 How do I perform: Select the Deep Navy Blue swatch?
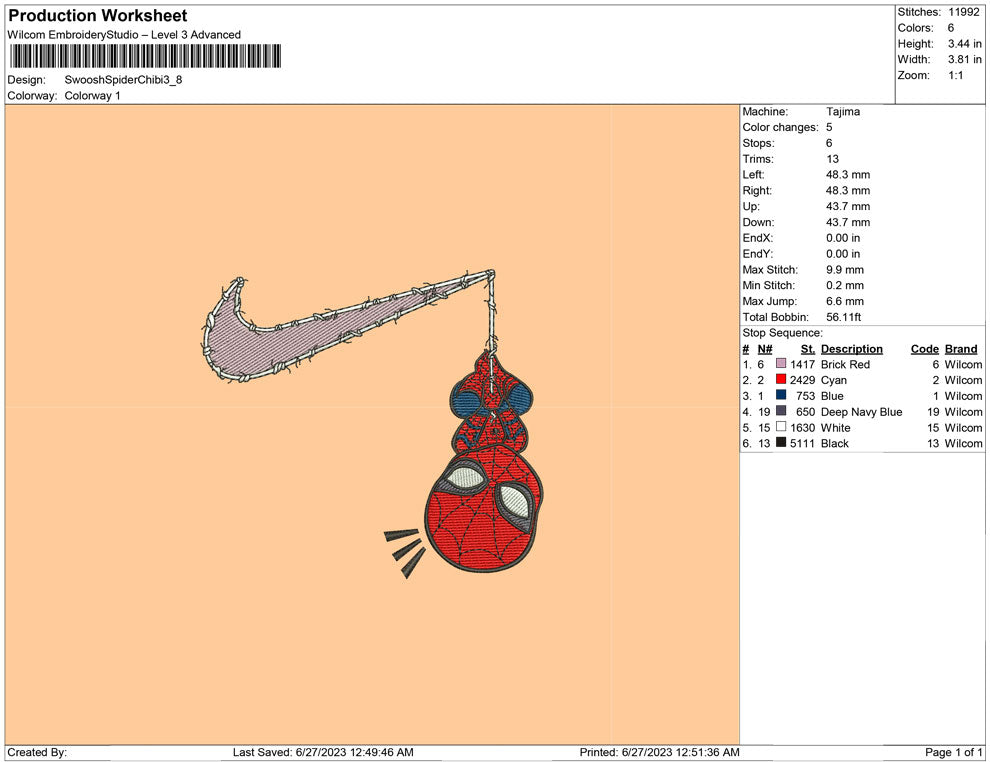click(x=781, y=412)
